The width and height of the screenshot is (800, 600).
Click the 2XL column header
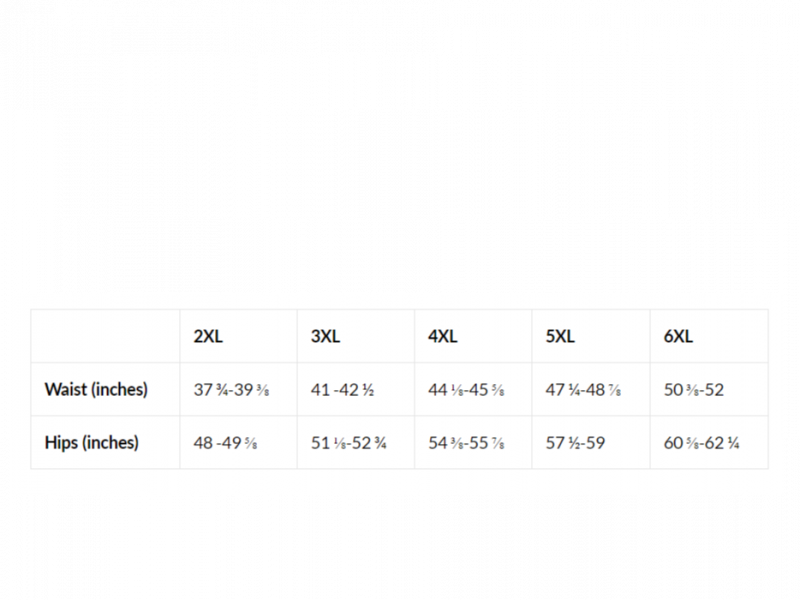(208, 336)
